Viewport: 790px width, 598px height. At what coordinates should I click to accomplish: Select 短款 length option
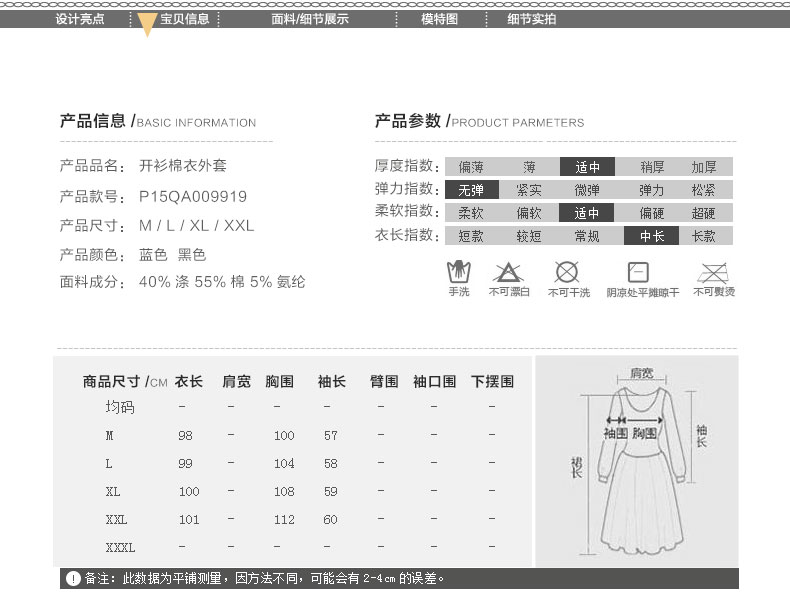point(471,236)
